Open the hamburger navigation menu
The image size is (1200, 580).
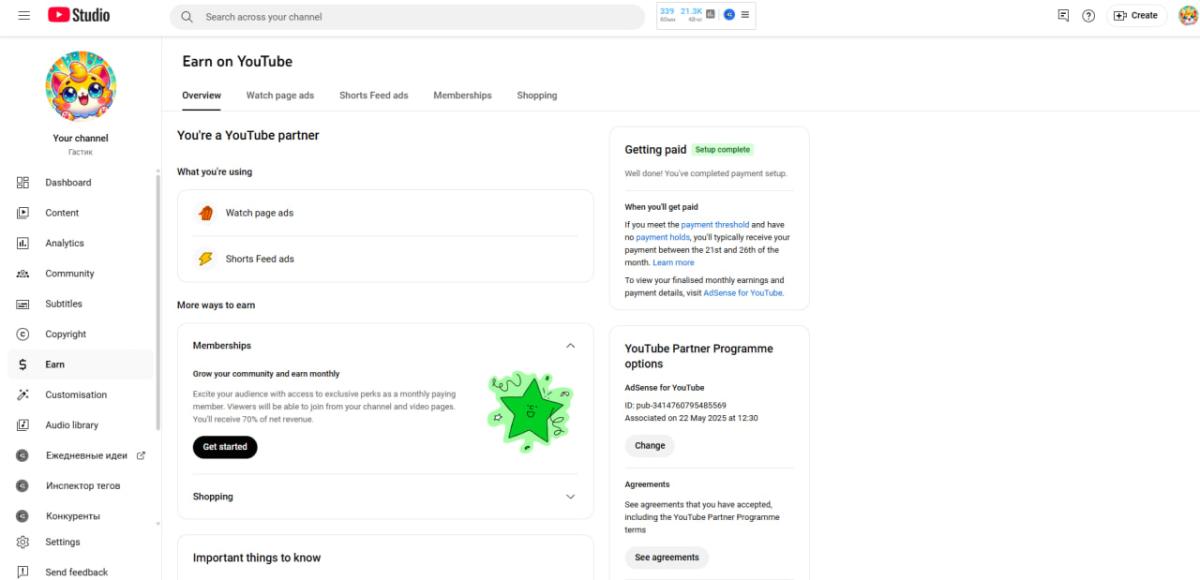[24, 15]
